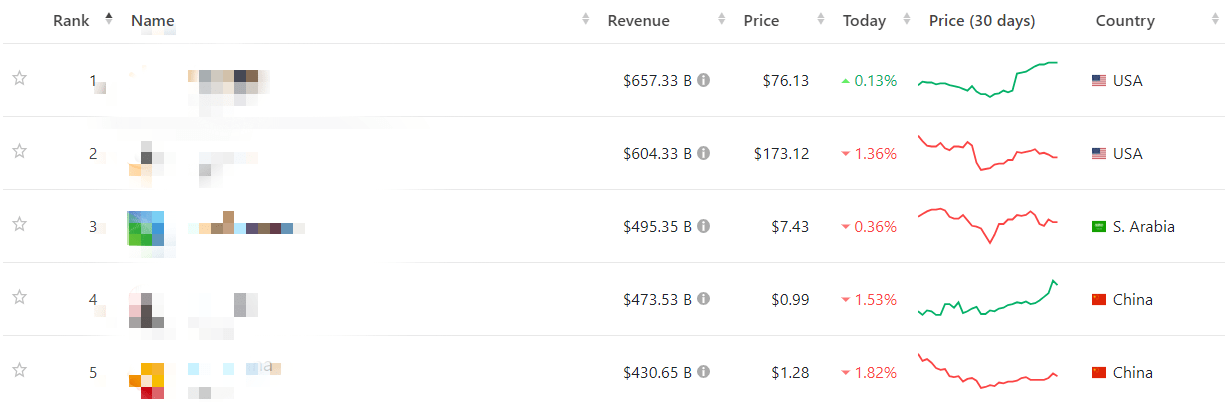Sort by the Country column header
The image size is (1225, 402).
pos(1125,21)
